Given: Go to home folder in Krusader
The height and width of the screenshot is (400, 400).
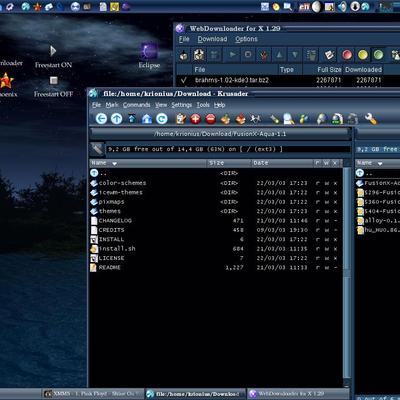Looking at the screenshot, I should (x=147, y=119).
